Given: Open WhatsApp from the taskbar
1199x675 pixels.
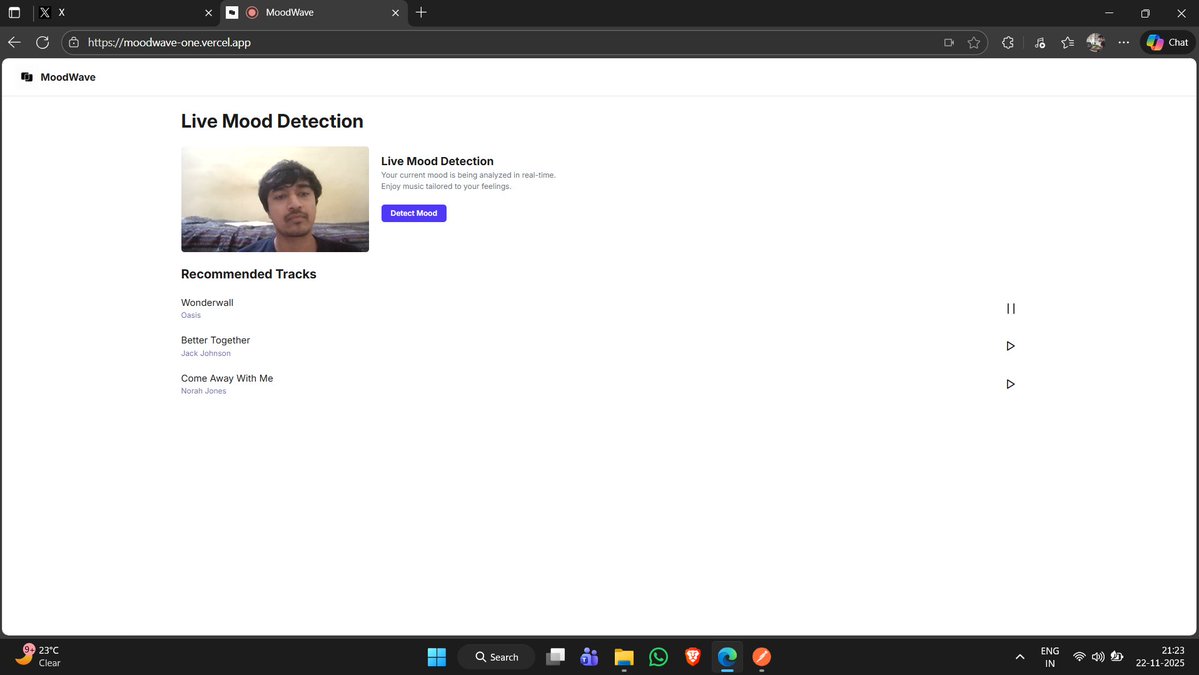Looking at the screenshot, I should point(657,657).
